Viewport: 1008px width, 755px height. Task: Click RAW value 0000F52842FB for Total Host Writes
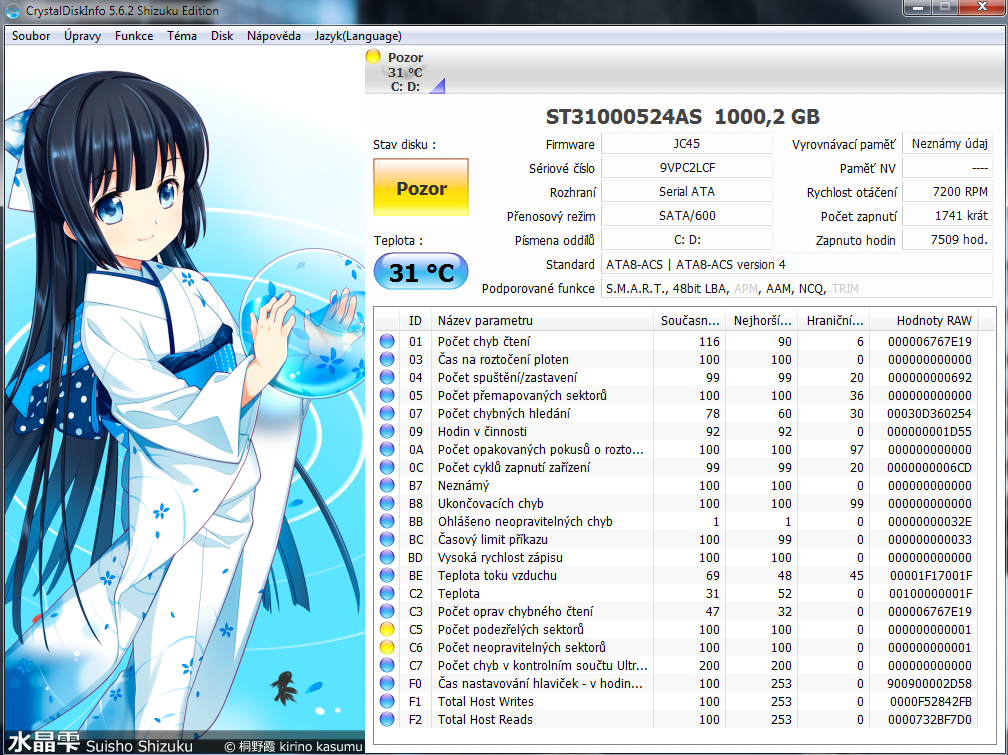click(x=931, y=702)
